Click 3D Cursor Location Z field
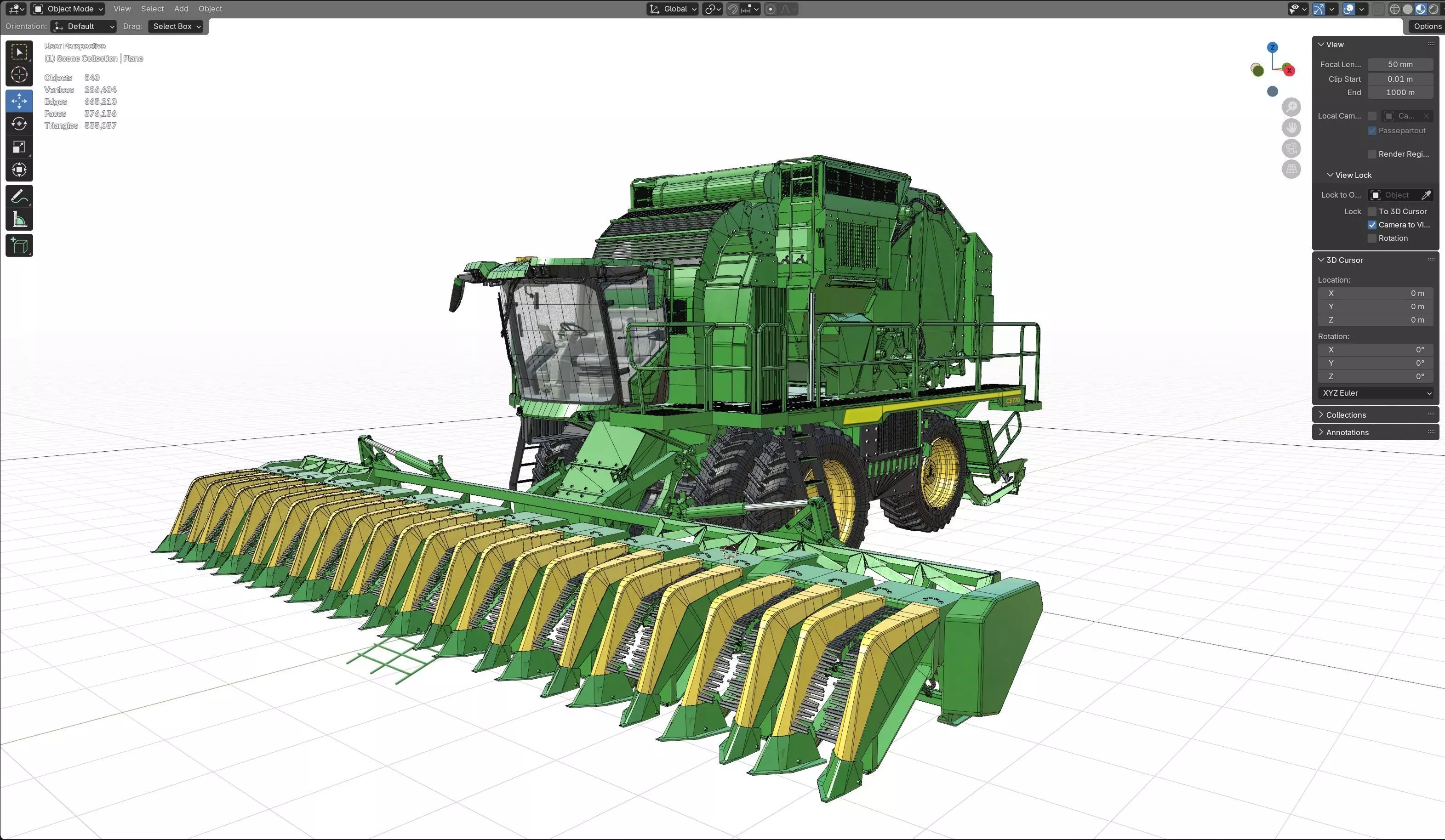Screen dimensions: 1445x840 point(1376,320)
